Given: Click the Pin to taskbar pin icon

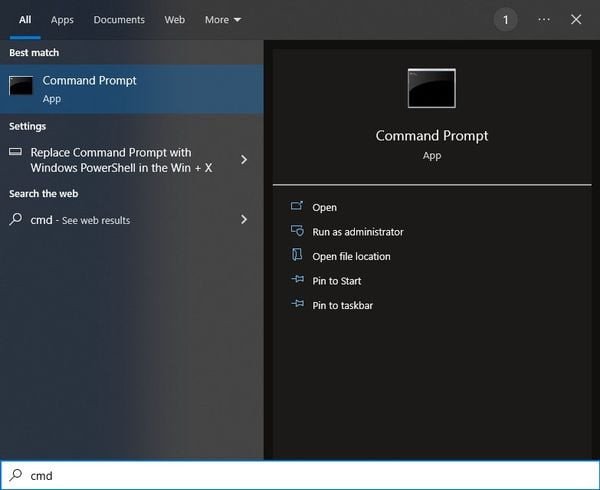Looking at the screenshot, I should 296,305.
